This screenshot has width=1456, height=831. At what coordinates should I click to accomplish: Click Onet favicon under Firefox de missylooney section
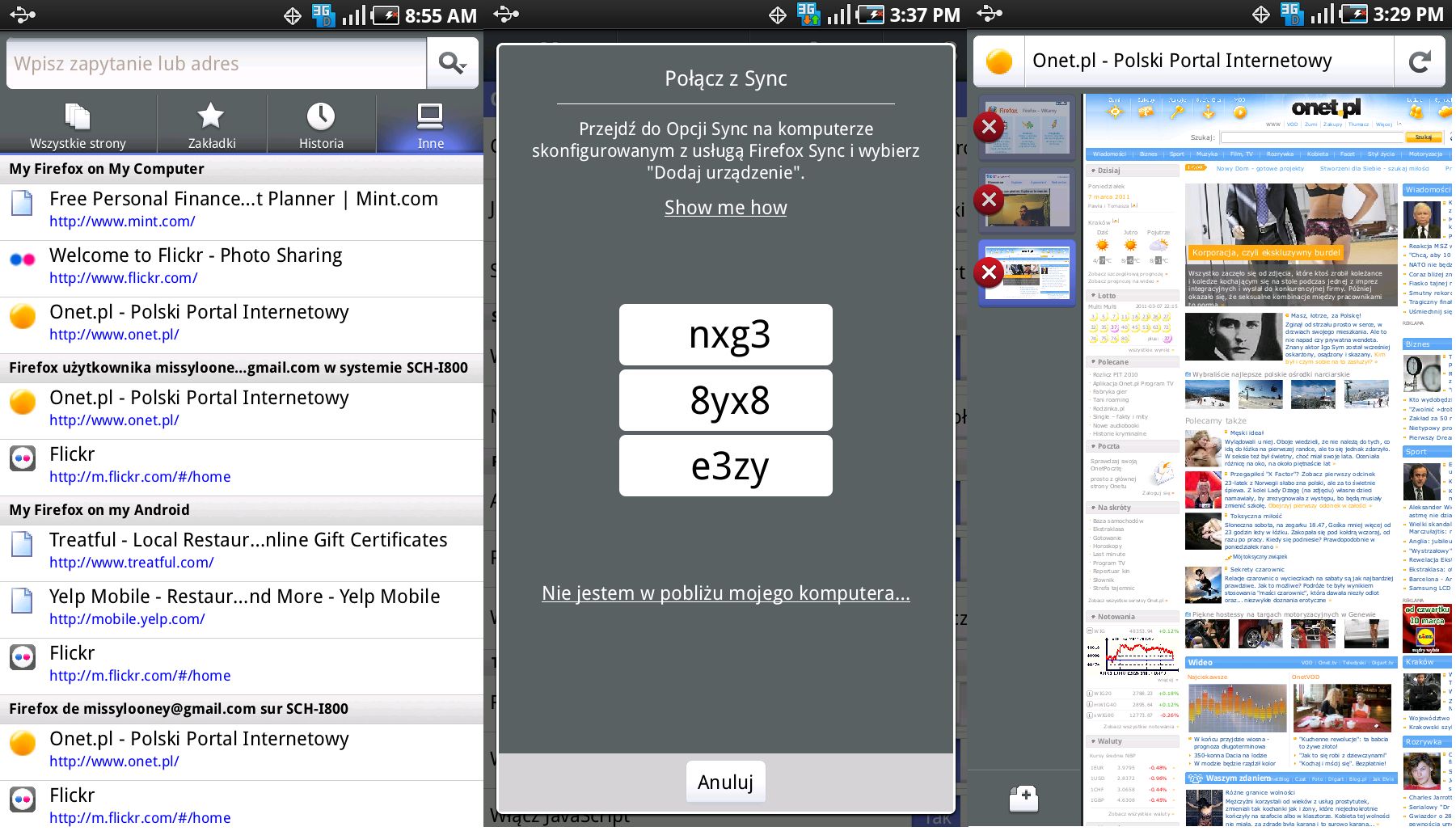pos(23,743)
